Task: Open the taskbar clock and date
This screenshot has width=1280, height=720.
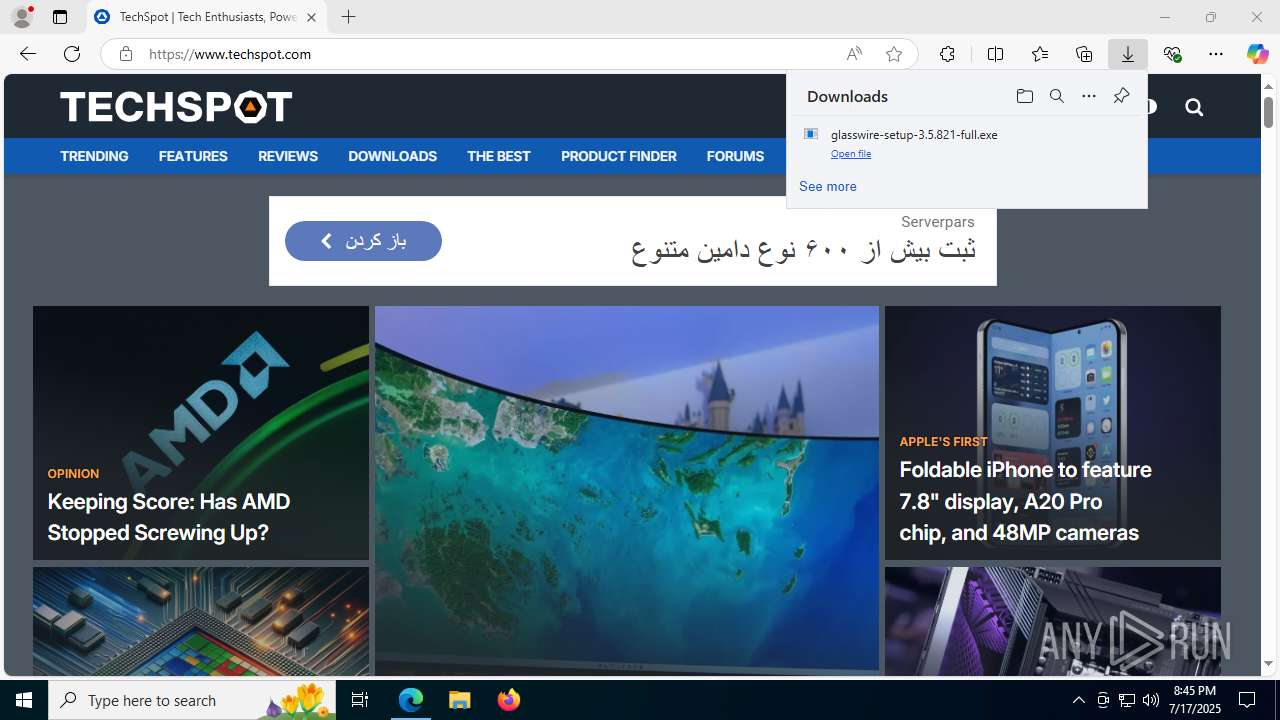Action: coord(1195,700)
